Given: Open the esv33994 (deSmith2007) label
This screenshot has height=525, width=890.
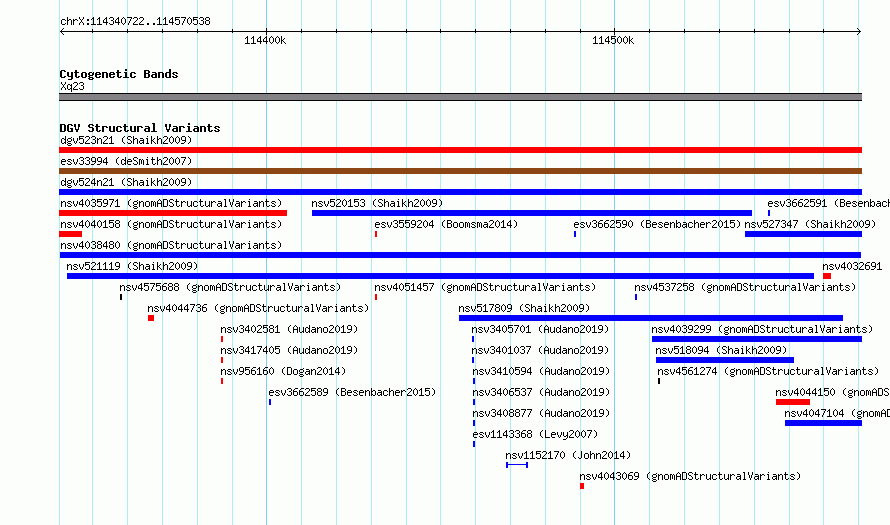Looking at the screenshot, I should 126,161.
